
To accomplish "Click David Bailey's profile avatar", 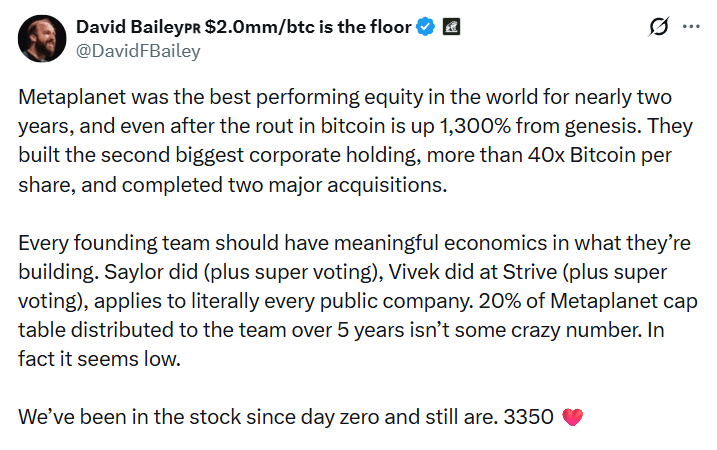I will pyautogui.click(x=42, y=38).
